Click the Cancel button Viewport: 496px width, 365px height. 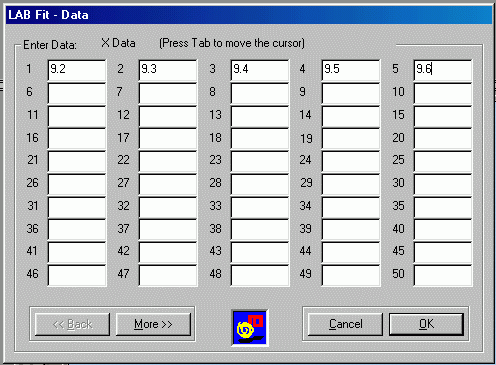[x=345, y=324]
